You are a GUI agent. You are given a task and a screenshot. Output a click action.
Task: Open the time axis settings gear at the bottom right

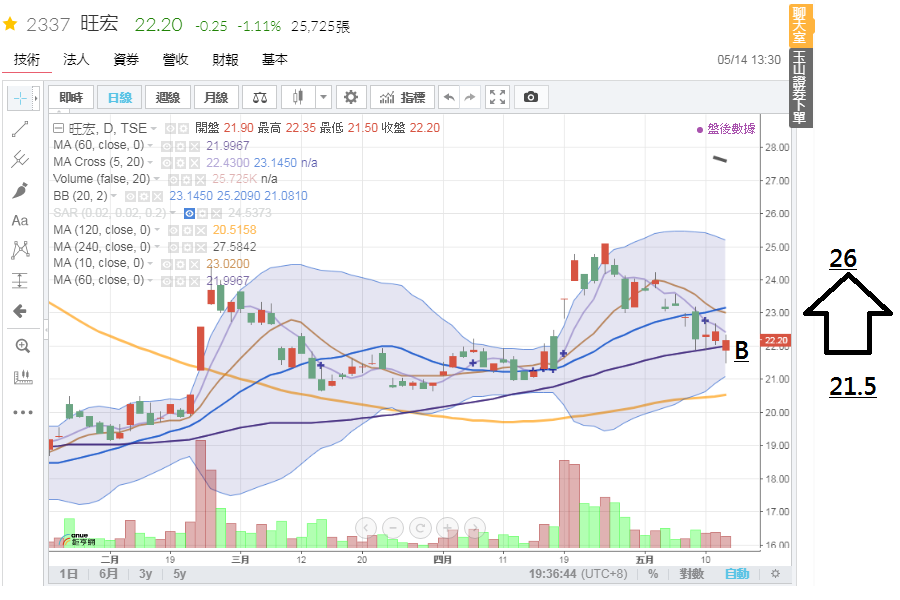(775, 574)
